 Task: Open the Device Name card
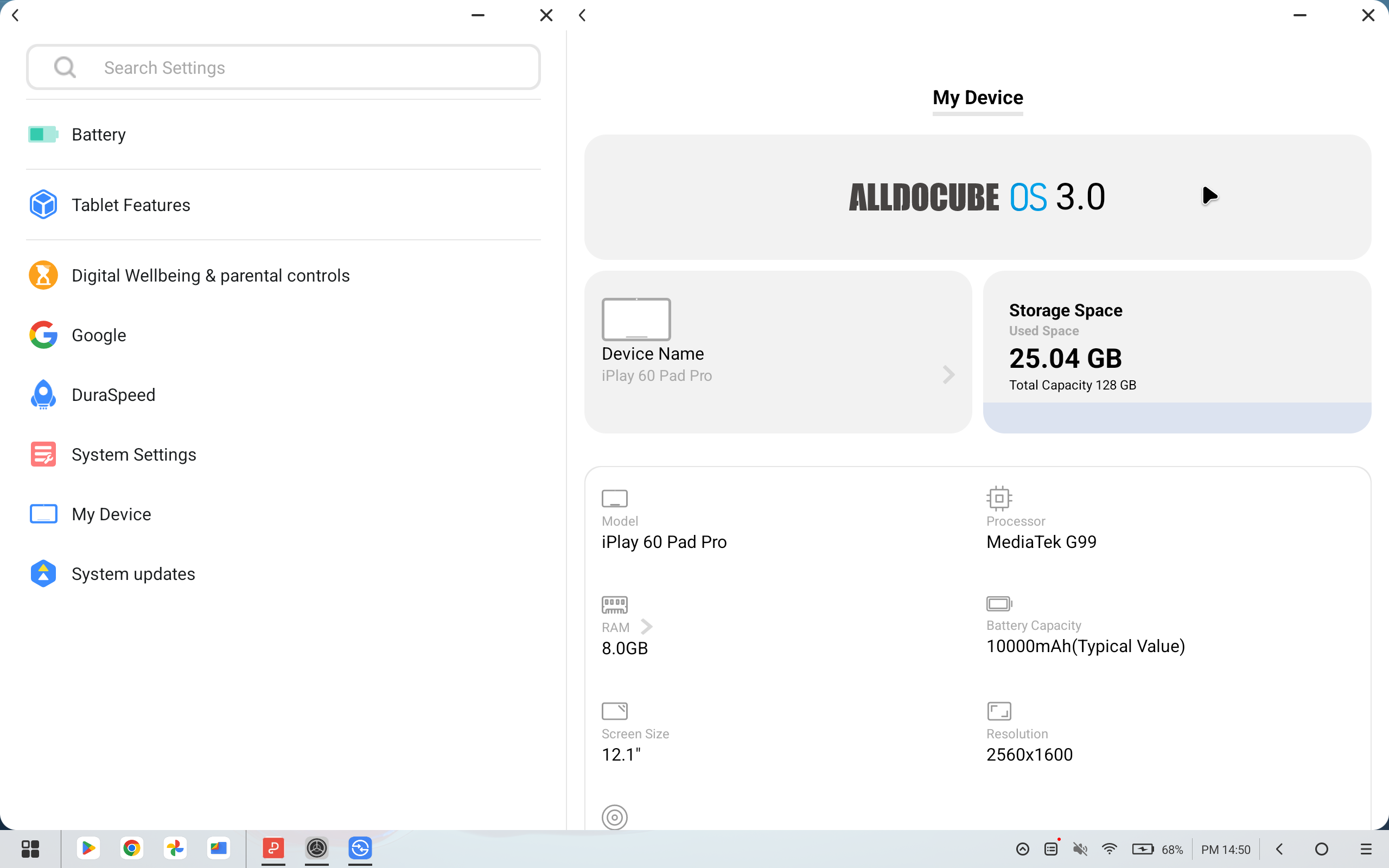(x=778, y=352)
